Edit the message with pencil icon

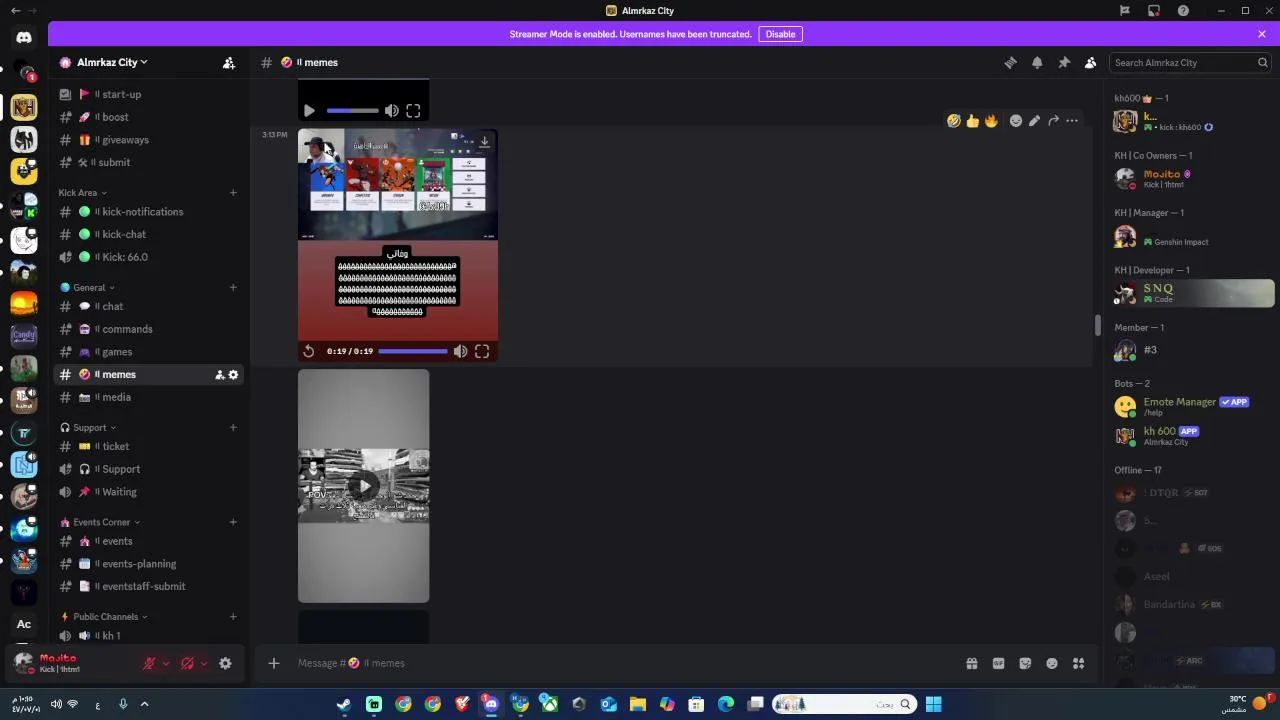pyautogui.click(x=1034, y=121)
